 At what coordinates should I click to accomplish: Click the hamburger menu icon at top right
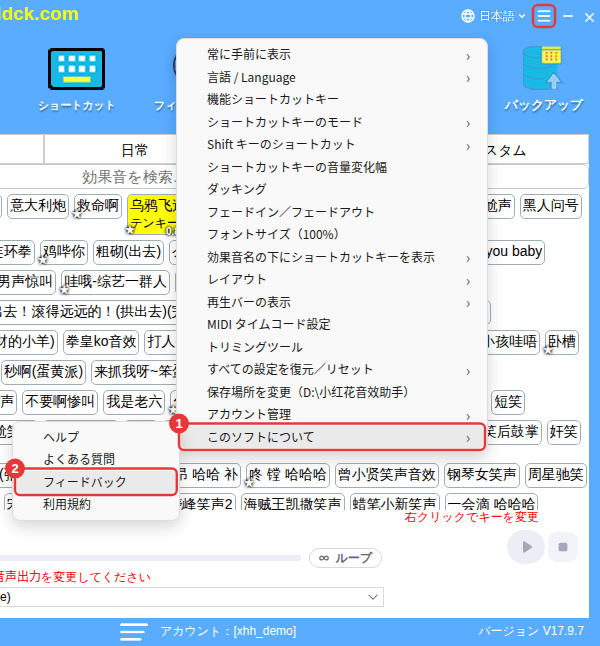[544, 16]
